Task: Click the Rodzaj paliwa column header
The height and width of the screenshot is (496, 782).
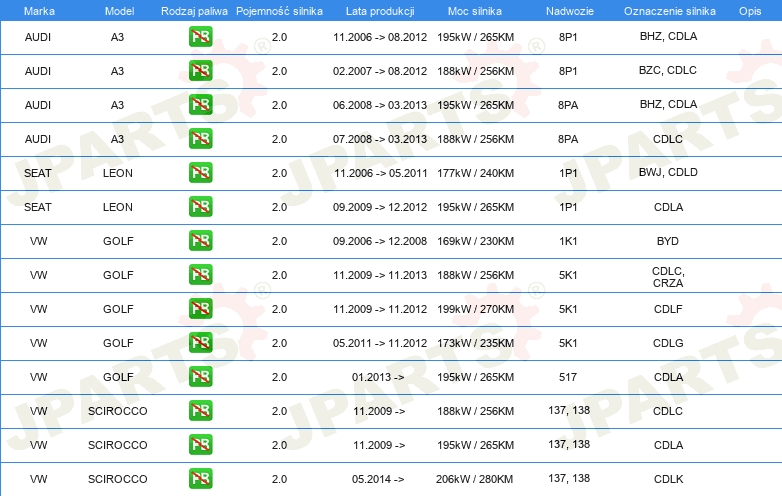Action: point(194,10)
